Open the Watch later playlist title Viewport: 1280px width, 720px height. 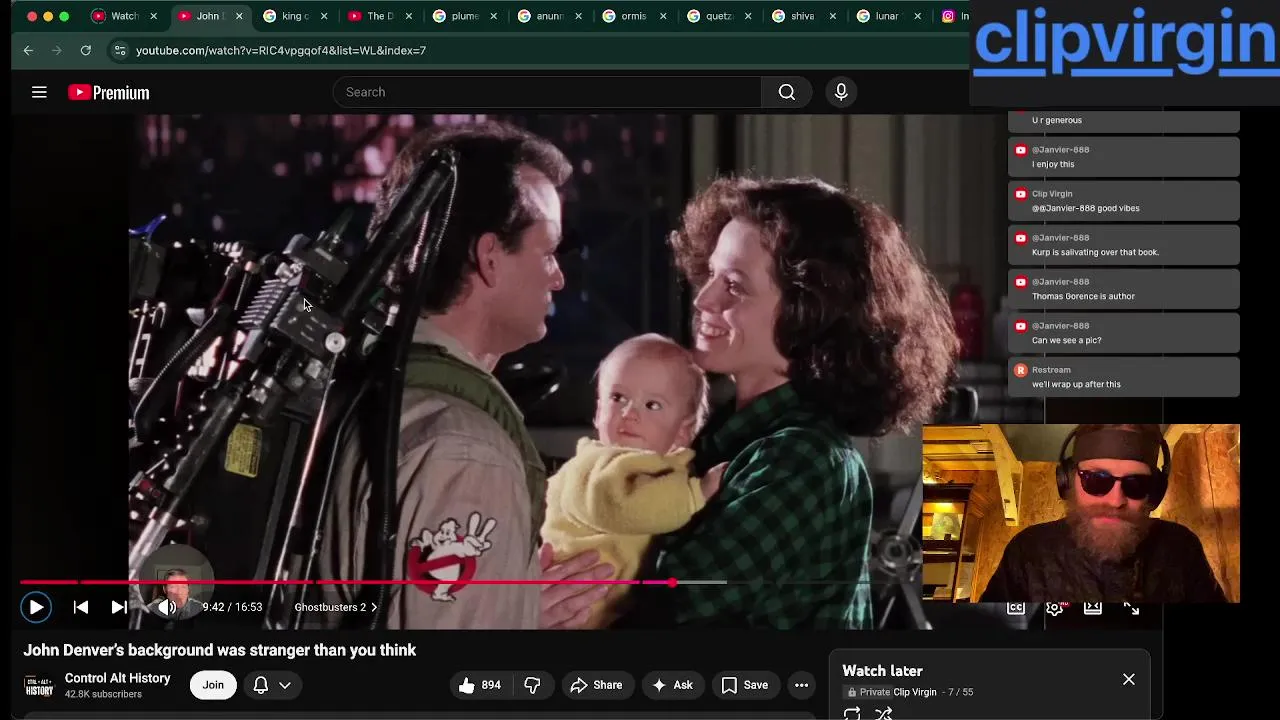(x=882, y=671)
